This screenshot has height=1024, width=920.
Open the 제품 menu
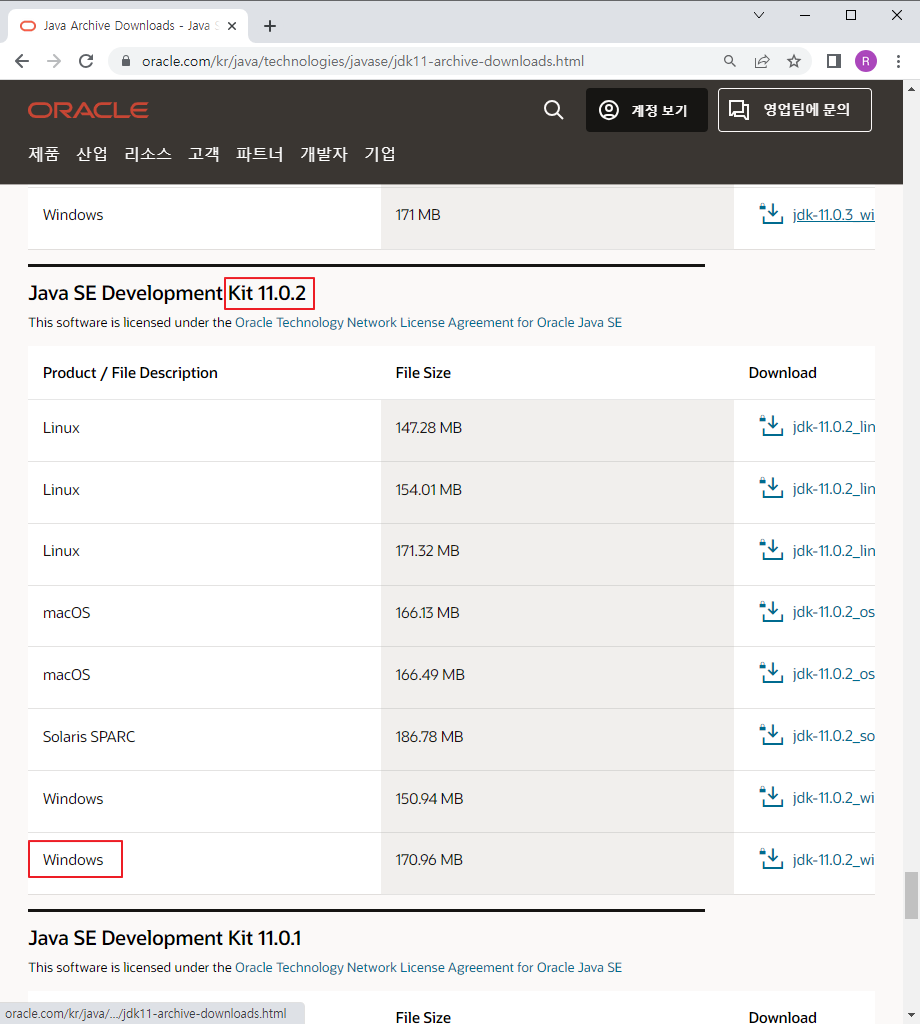click(44, 154)
